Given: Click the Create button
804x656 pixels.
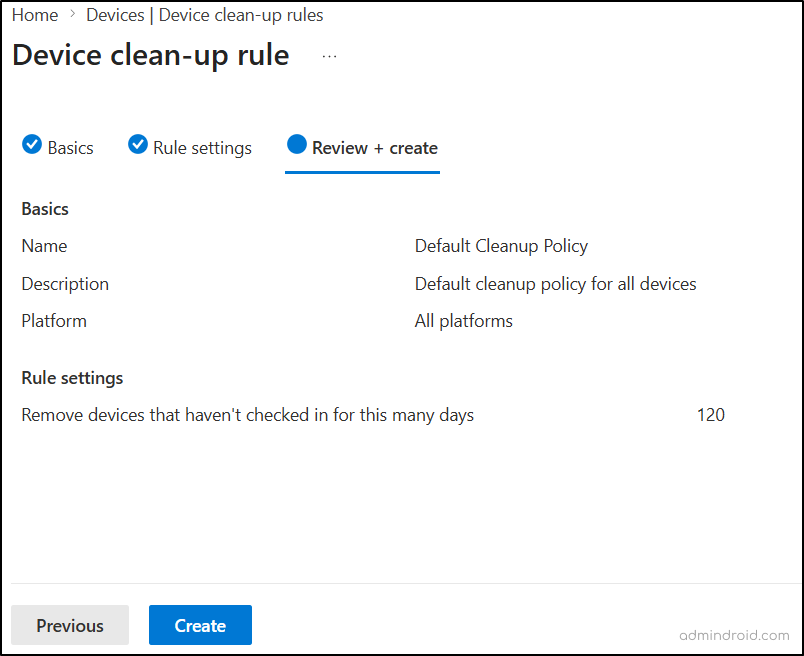Looking at the screenshot, I should coord(200,625).
